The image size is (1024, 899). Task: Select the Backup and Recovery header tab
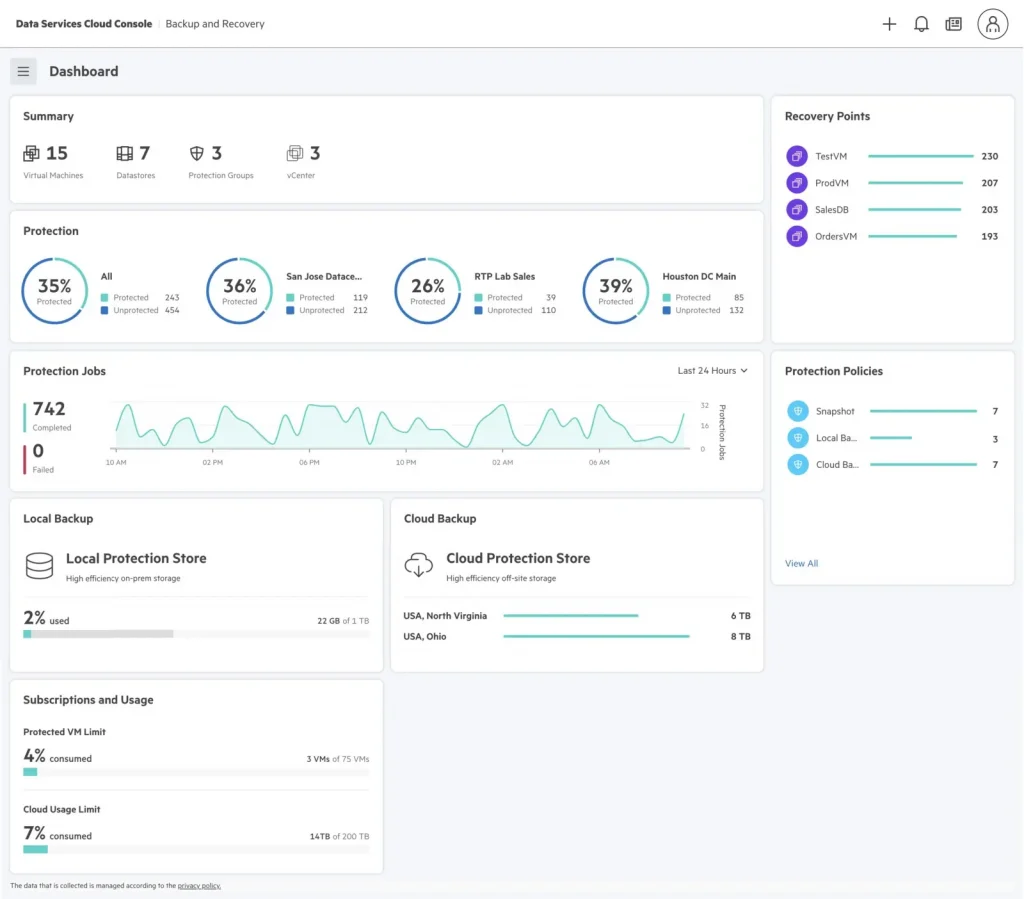point(215,24)
